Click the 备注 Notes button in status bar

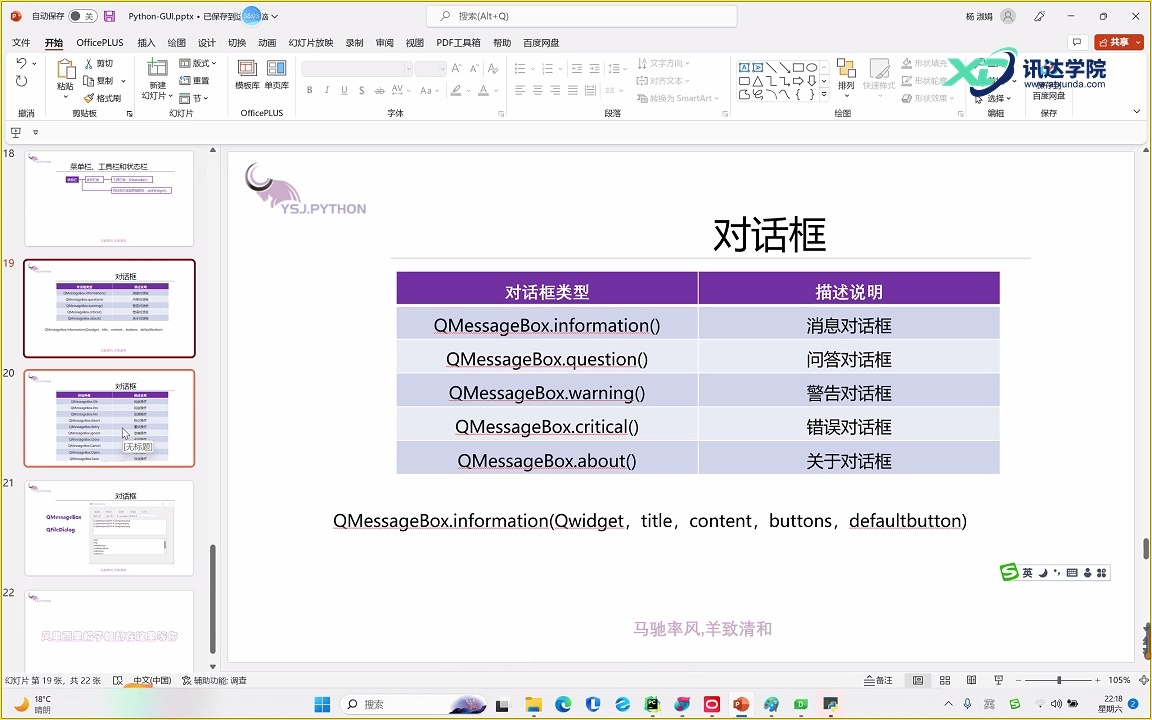click(877, 680)
